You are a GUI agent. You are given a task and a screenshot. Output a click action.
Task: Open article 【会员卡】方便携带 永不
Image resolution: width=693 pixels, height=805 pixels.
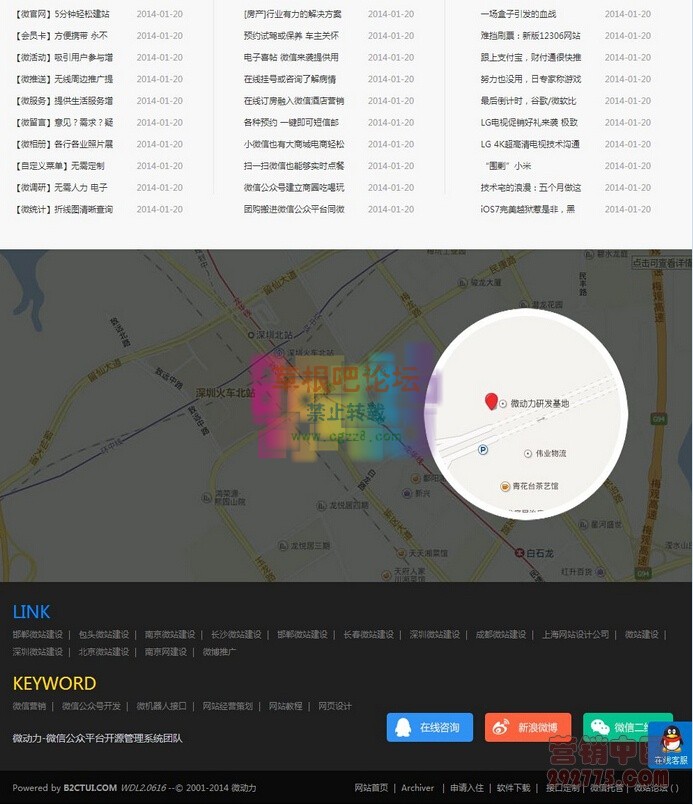61,36
